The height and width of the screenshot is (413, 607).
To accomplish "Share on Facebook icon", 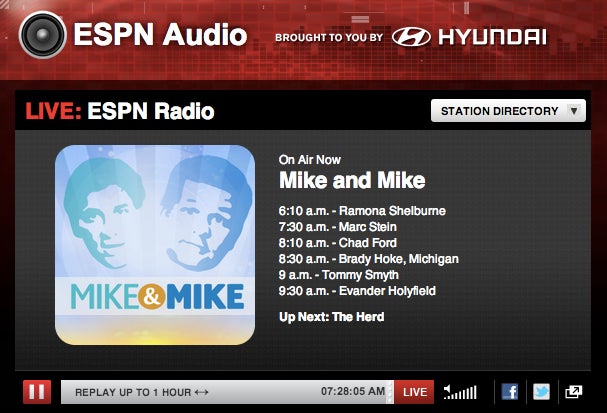I will pos(510,392).
